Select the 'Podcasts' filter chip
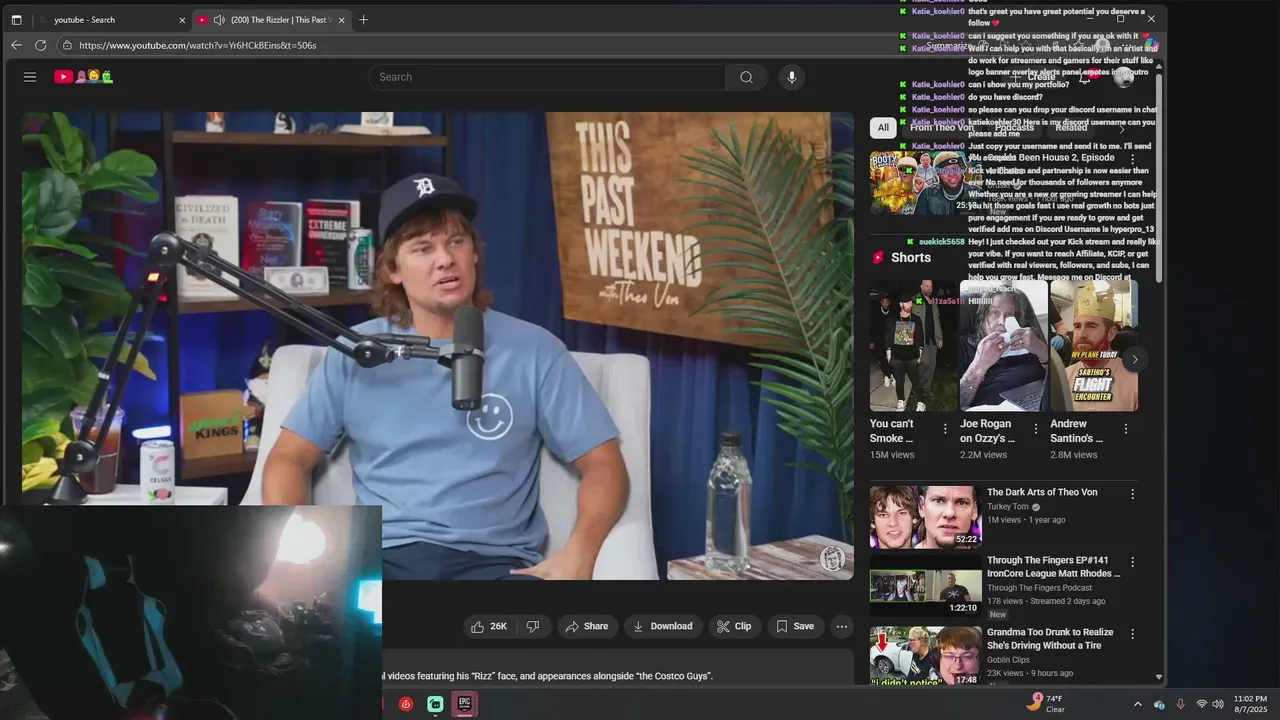 pos(1014,128)
